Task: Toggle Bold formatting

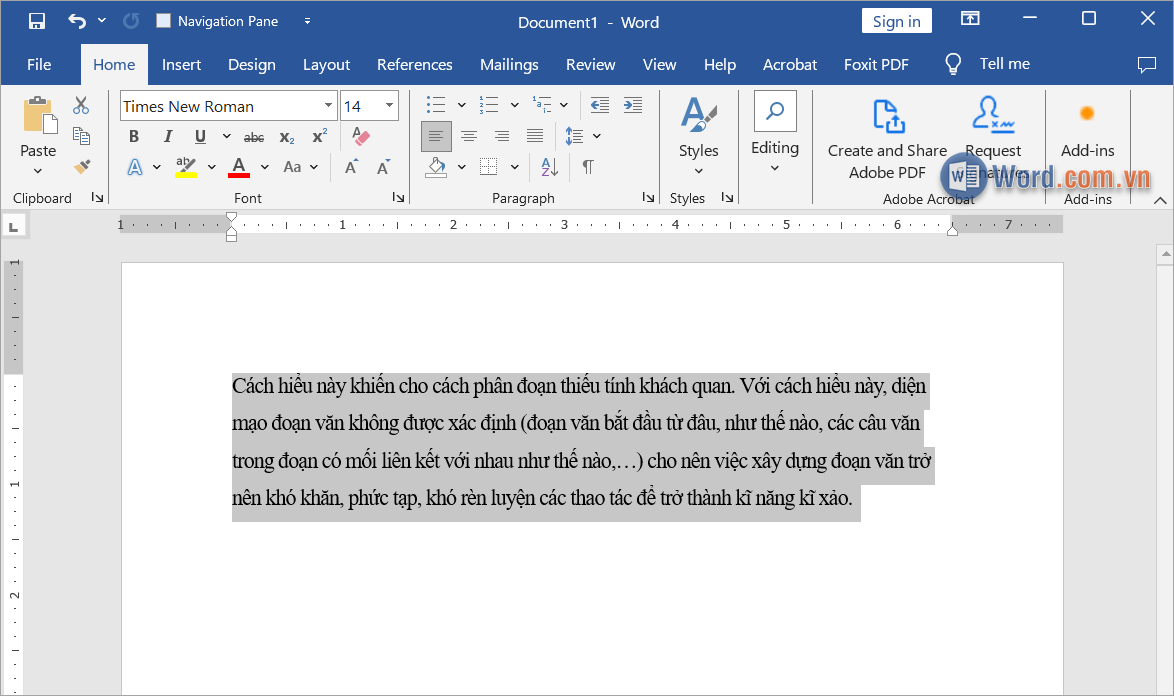Action: click(134, 136)
